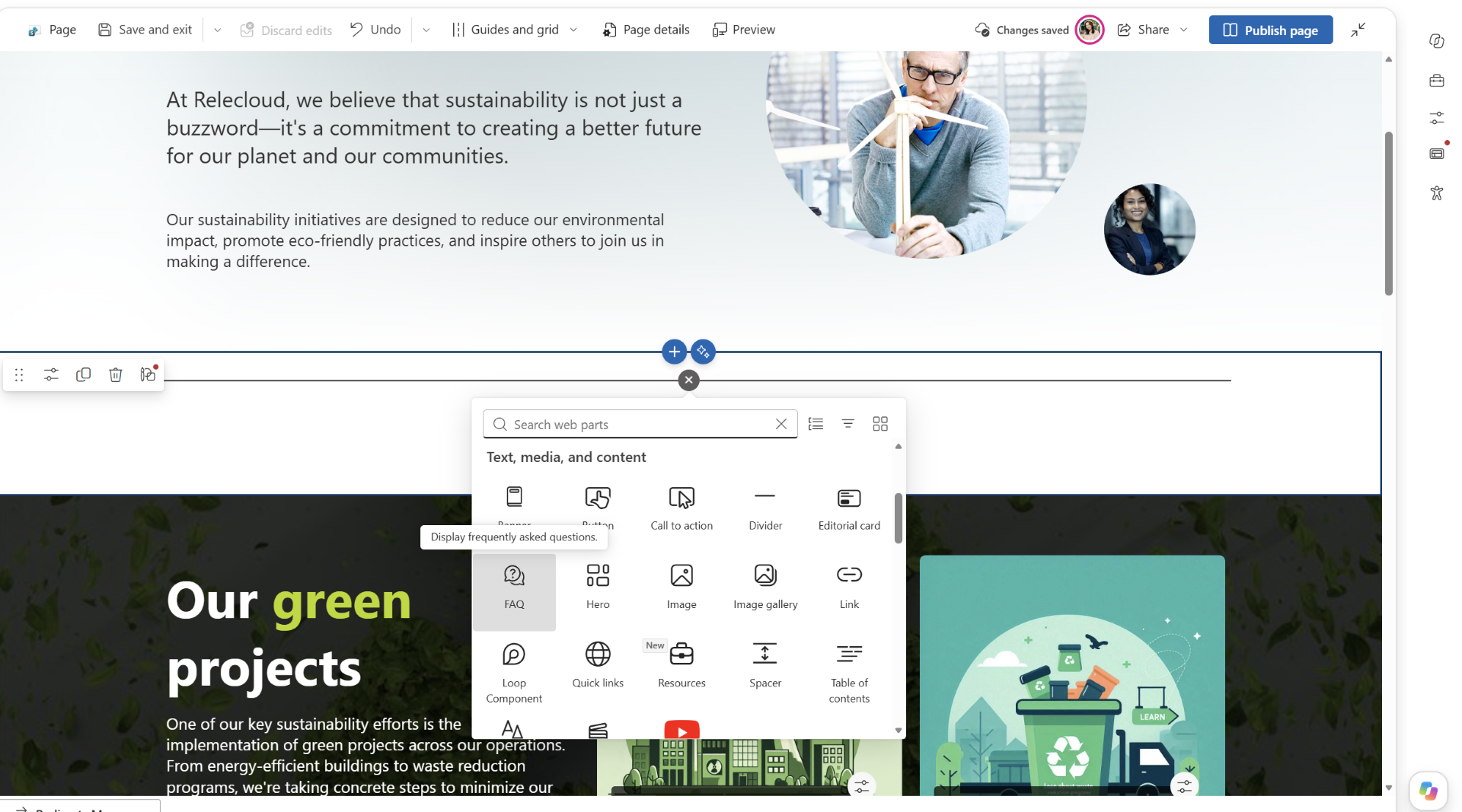The width and height of the screenshot is (1462, 812).
Task: Click the 'Our green projects' heading
Action: [289, 634]
